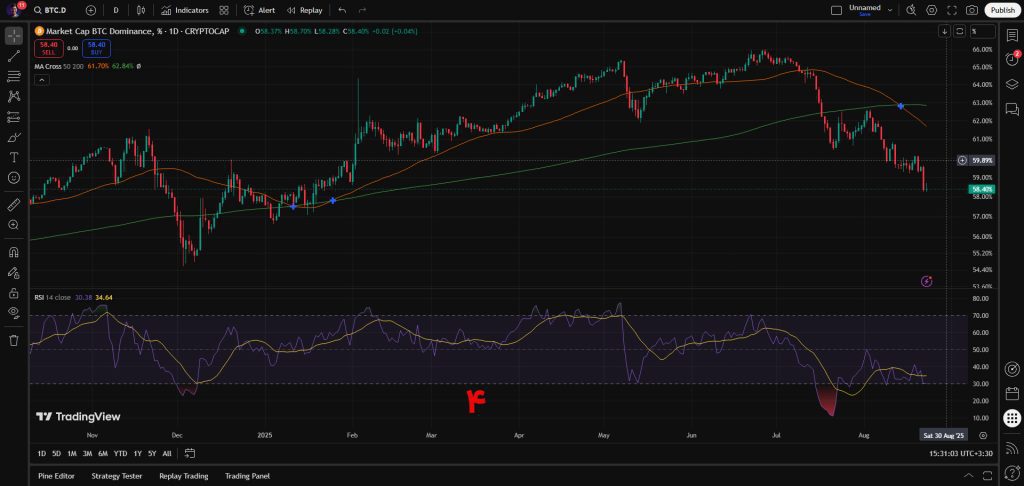Viewport: 1024px width, 486px height.
Task: Collapse the indicator legend chevron
Action: (41, 79)
